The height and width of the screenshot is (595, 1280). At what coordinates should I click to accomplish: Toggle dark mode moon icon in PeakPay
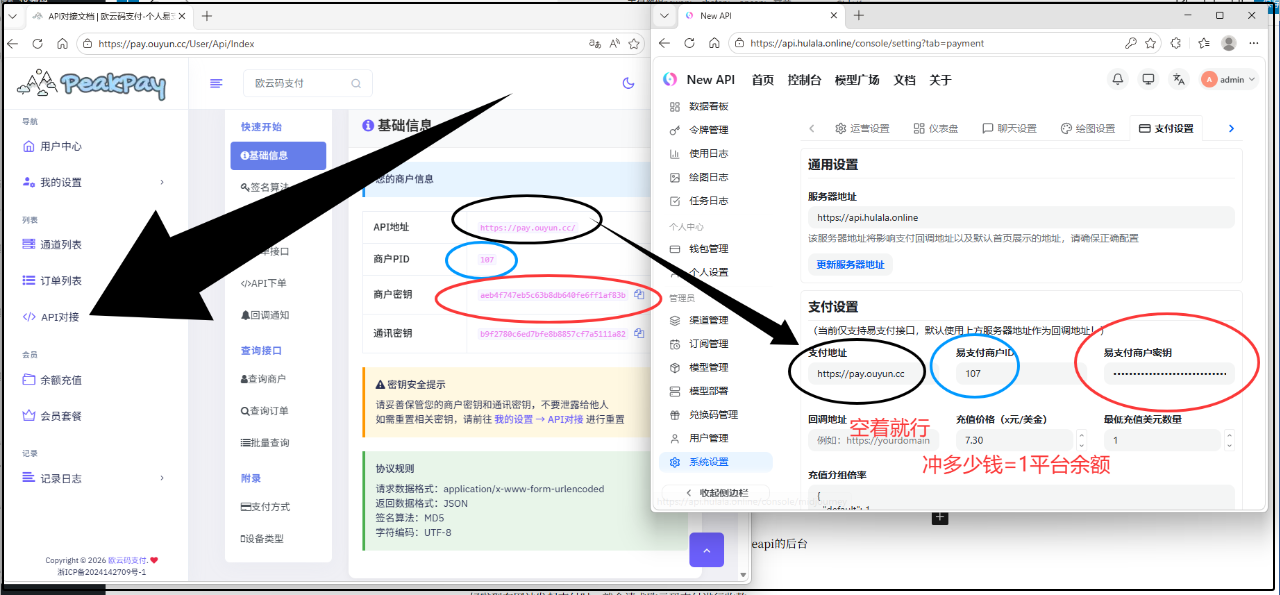629,83
